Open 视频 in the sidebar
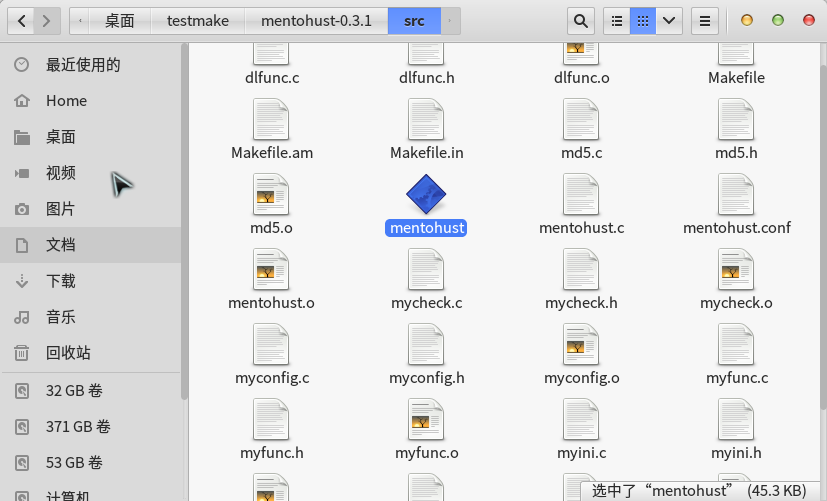 (91, 173)
